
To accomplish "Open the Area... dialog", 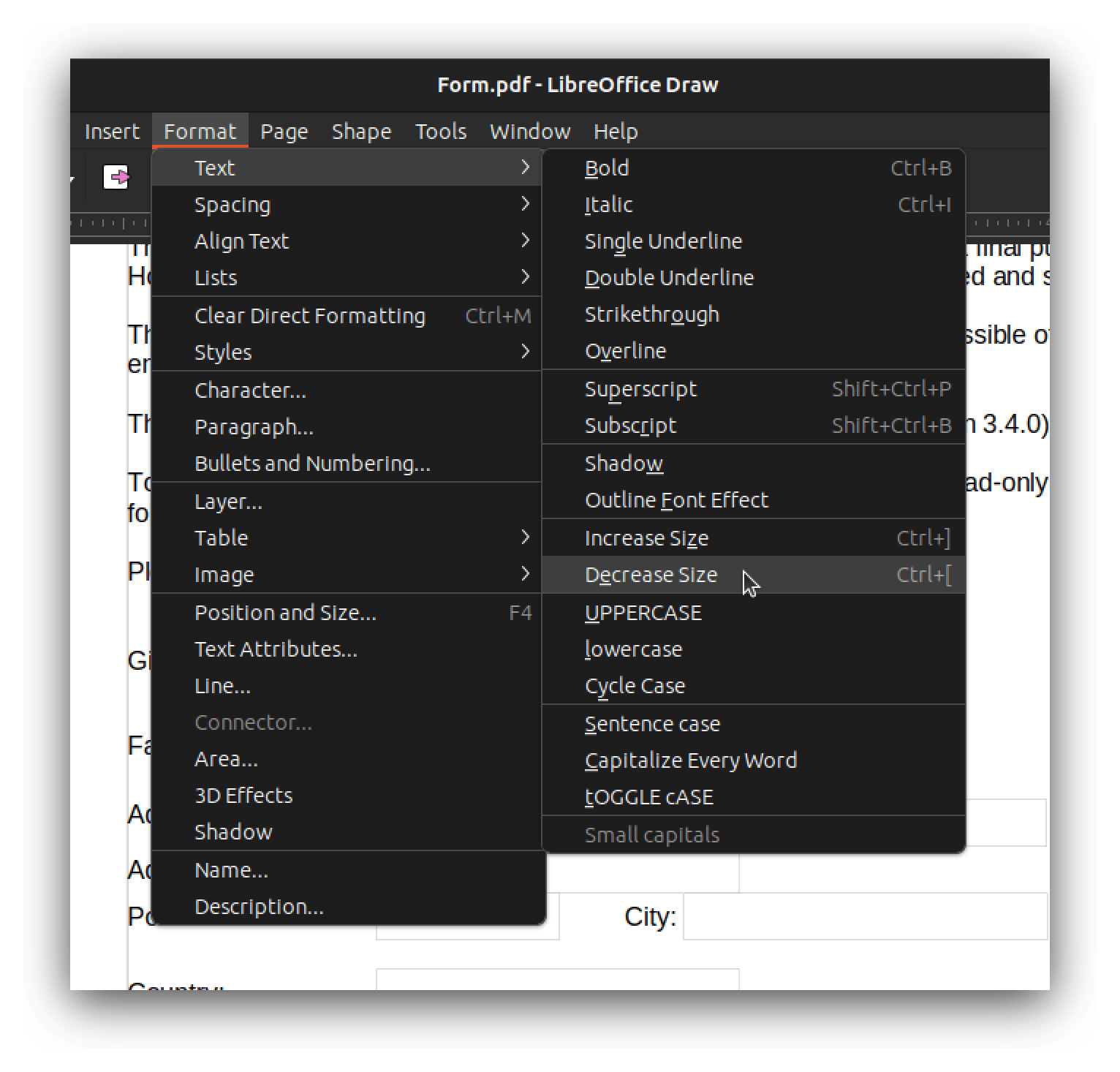I will (x=347, y=759).
